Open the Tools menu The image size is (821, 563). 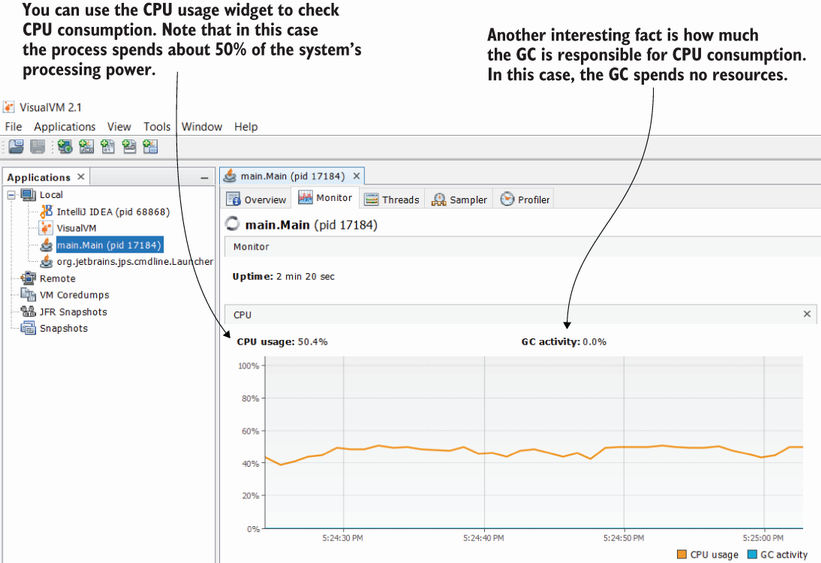pyautogui.click(x=156, y=127)
